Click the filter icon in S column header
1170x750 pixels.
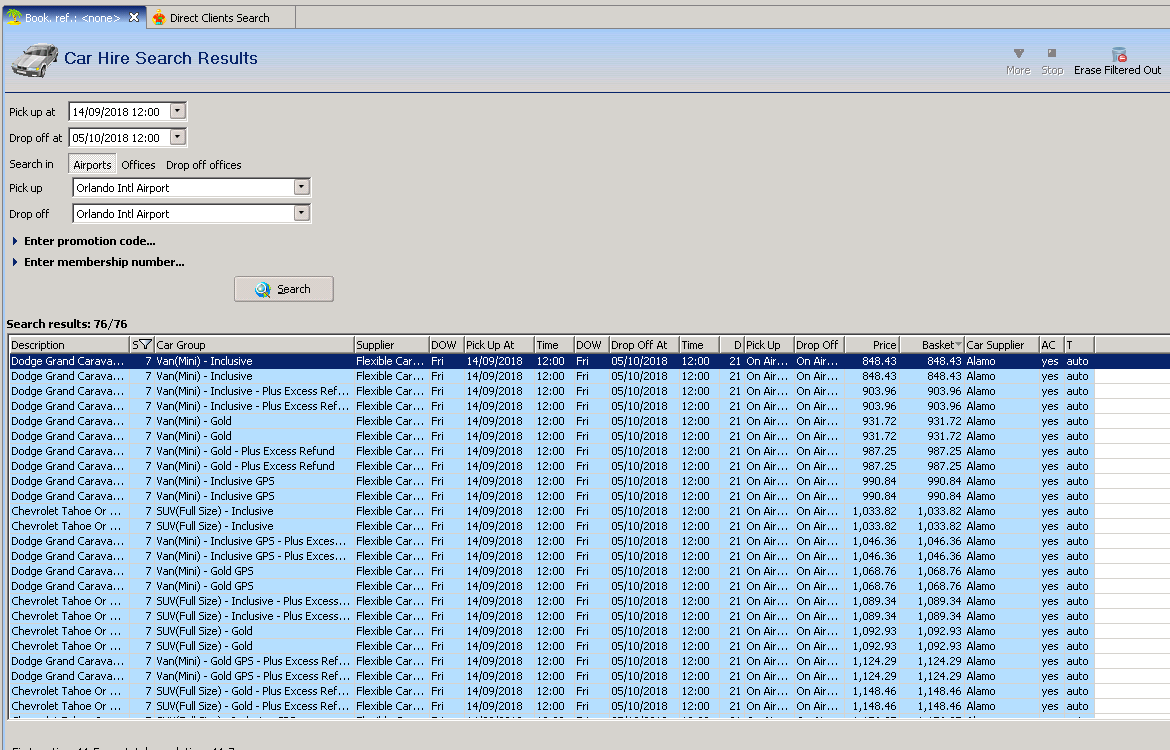[x=146, y=345]
